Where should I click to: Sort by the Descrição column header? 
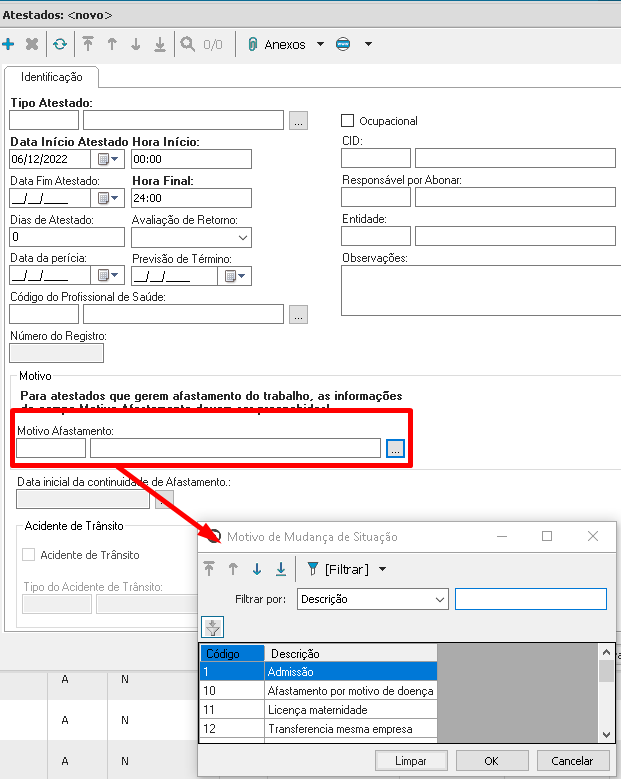pos(351,653)
